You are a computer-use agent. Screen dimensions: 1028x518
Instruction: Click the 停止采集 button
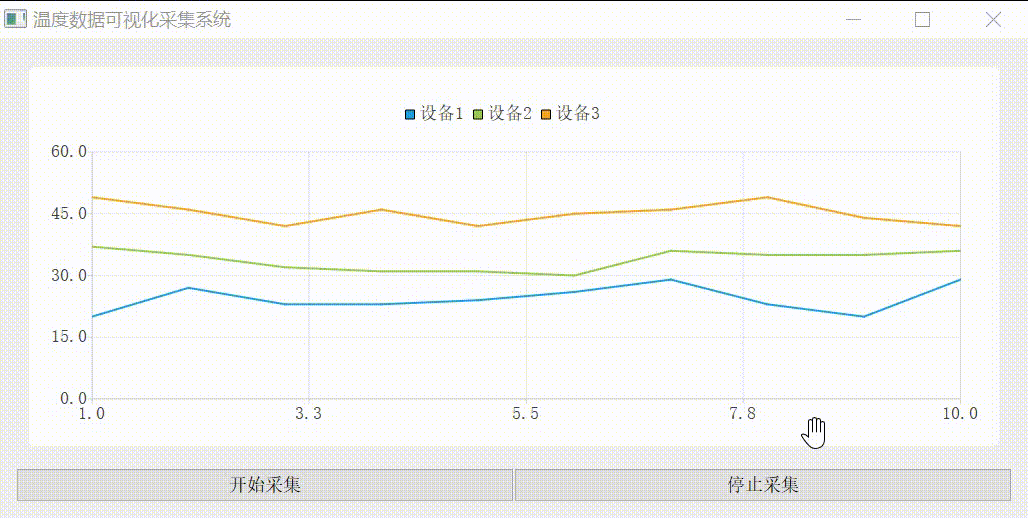click(763, 485)
